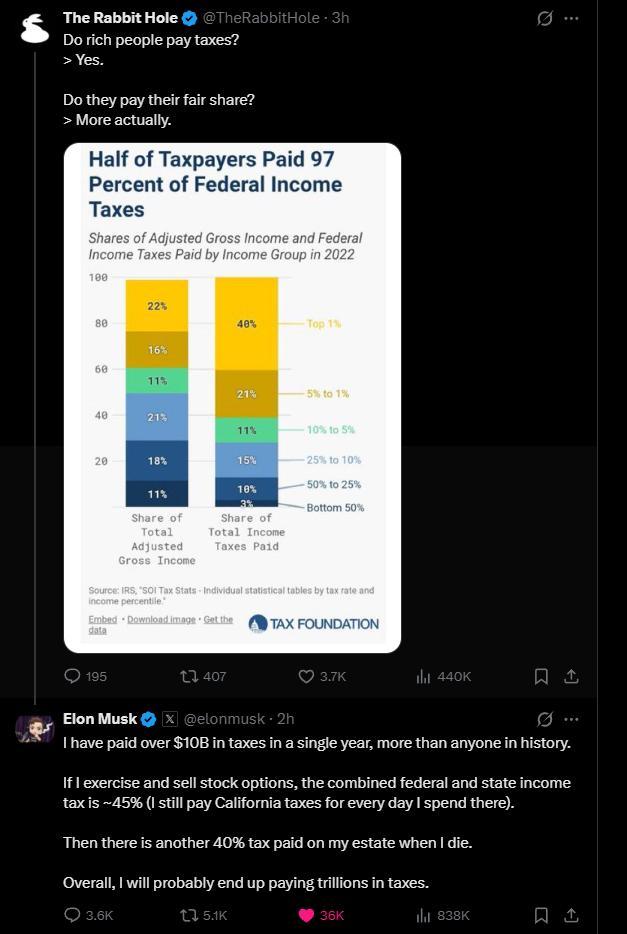
Task: Repost Elon Musk's reply
Action: pos(203,916)
